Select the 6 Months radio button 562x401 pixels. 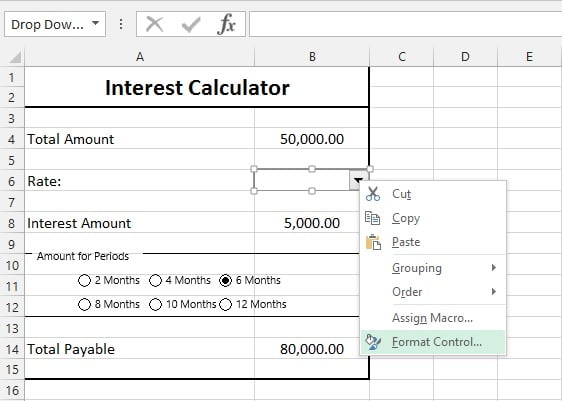225,280
